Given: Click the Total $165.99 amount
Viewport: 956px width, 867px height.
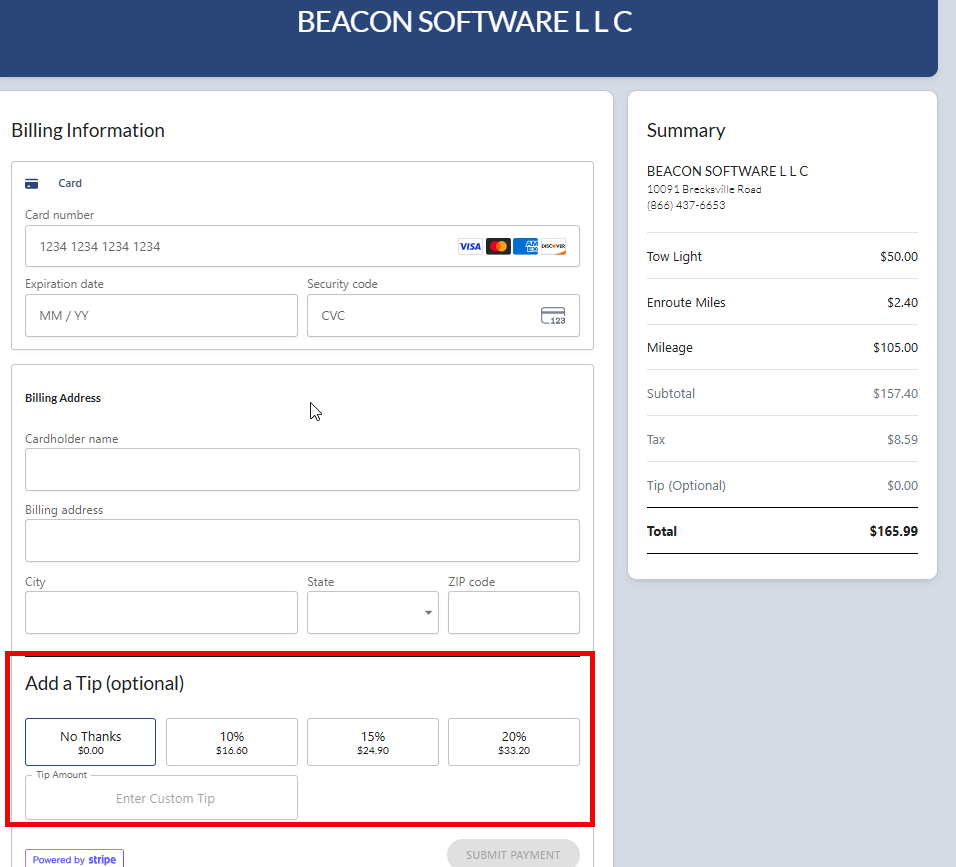Looking at the screenshot, I should tap(893, 531).
